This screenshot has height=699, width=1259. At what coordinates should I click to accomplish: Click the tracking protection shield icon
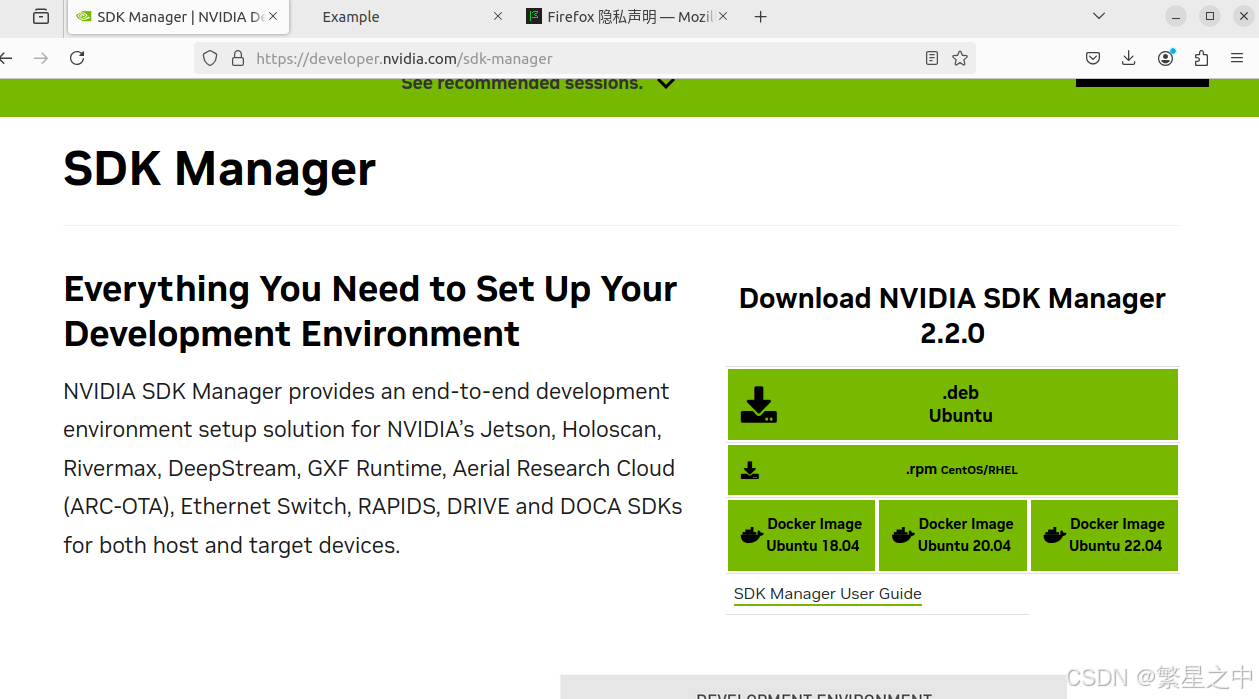pyautogui.click(x=210, y=58)
